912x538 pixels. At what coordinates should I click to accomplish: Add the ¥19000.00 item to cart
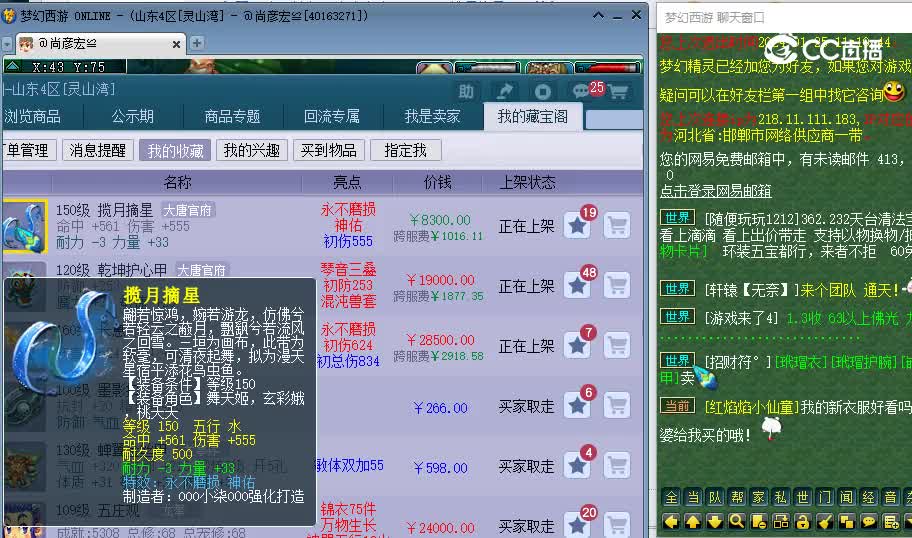pyautogui.click(x=617, y=286)
